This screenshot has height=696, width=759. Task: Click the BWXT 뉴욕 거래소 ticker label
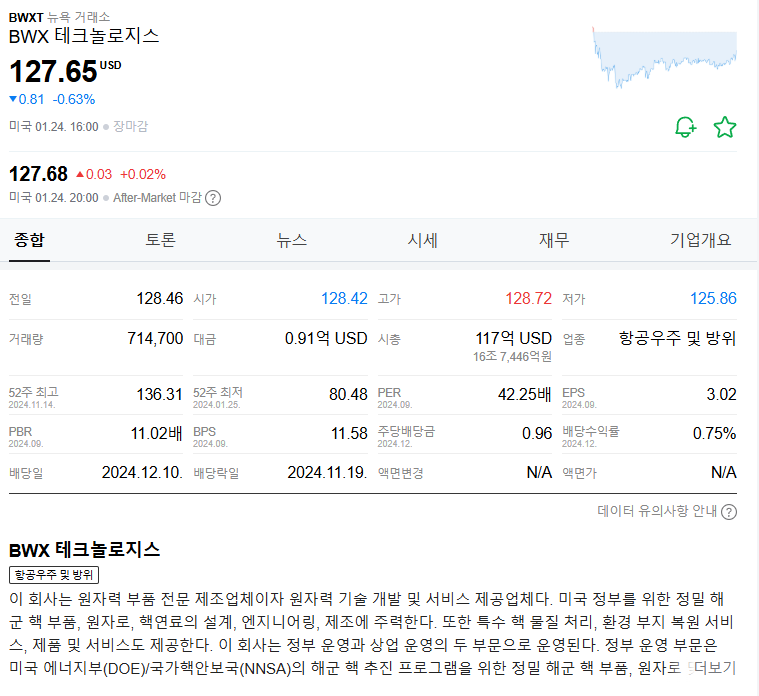tap(60, 17)
